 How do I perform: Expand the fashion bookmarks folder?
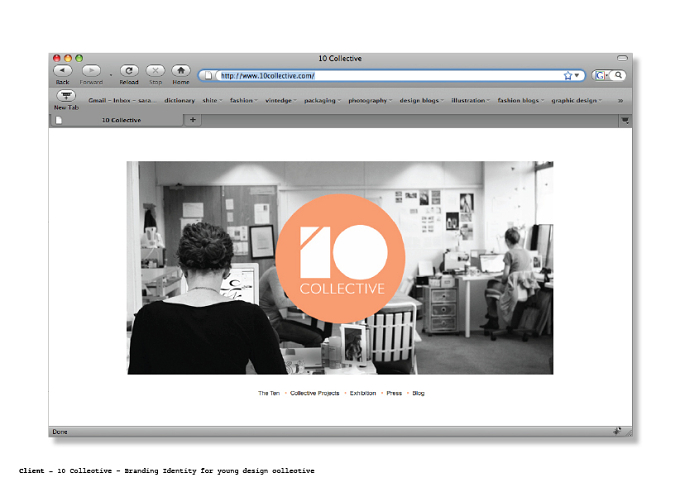244,100
